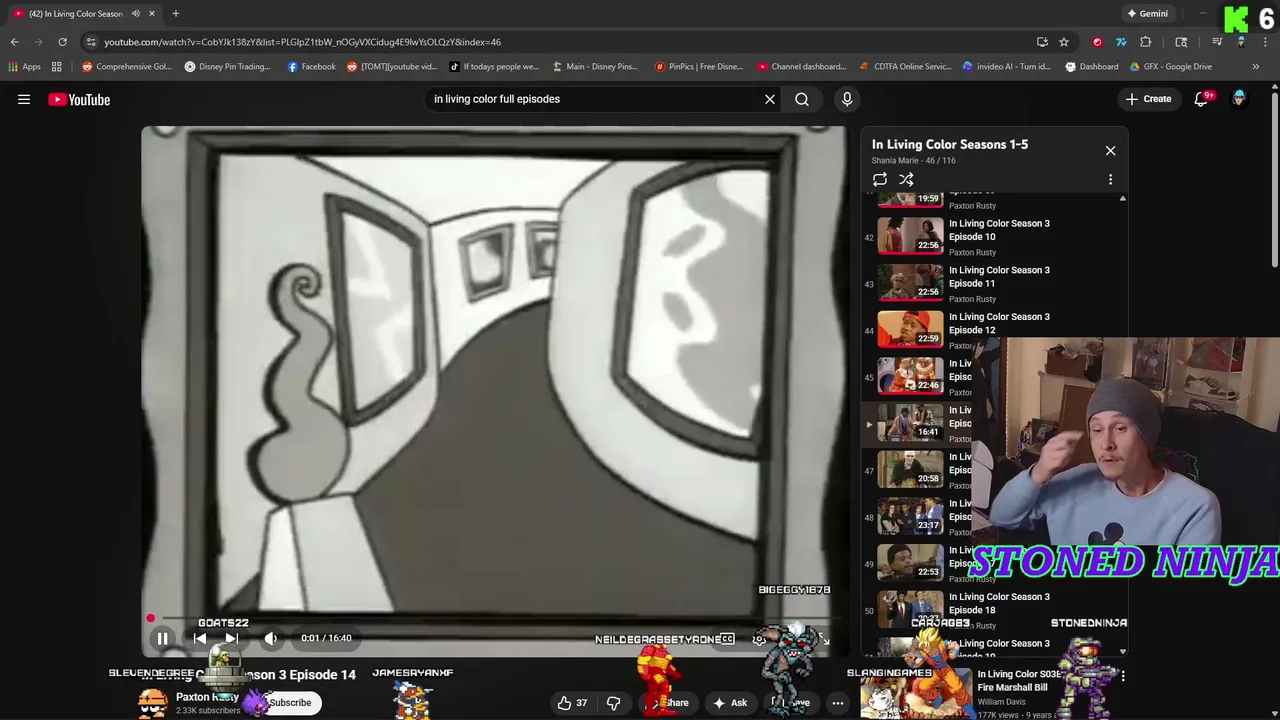Click the browser back arrow
The width and height of the screenshot is (1280, 720).
14,42
